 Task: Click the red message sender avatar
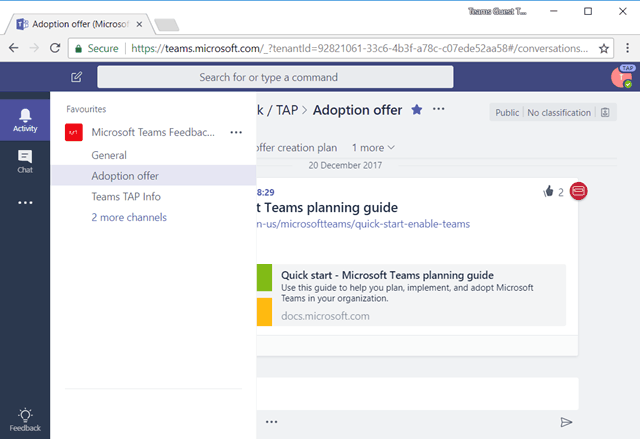(578, 191)
